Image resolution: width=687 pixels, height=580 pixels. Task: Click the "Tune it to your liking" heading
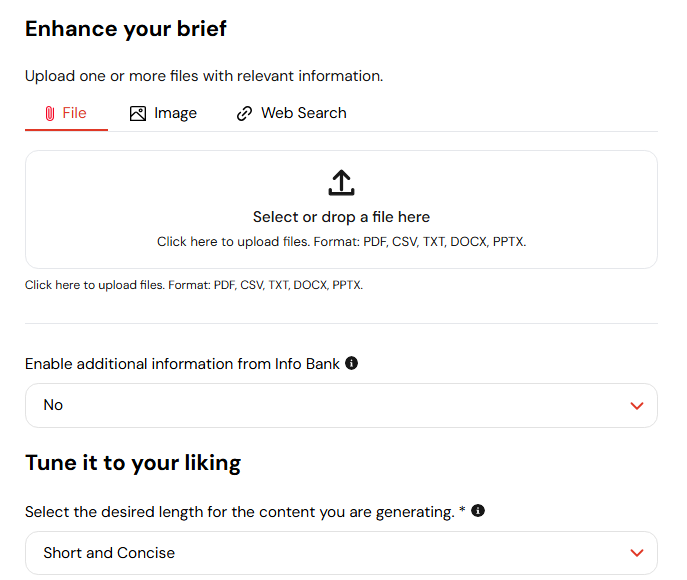[x=133, y=463]
